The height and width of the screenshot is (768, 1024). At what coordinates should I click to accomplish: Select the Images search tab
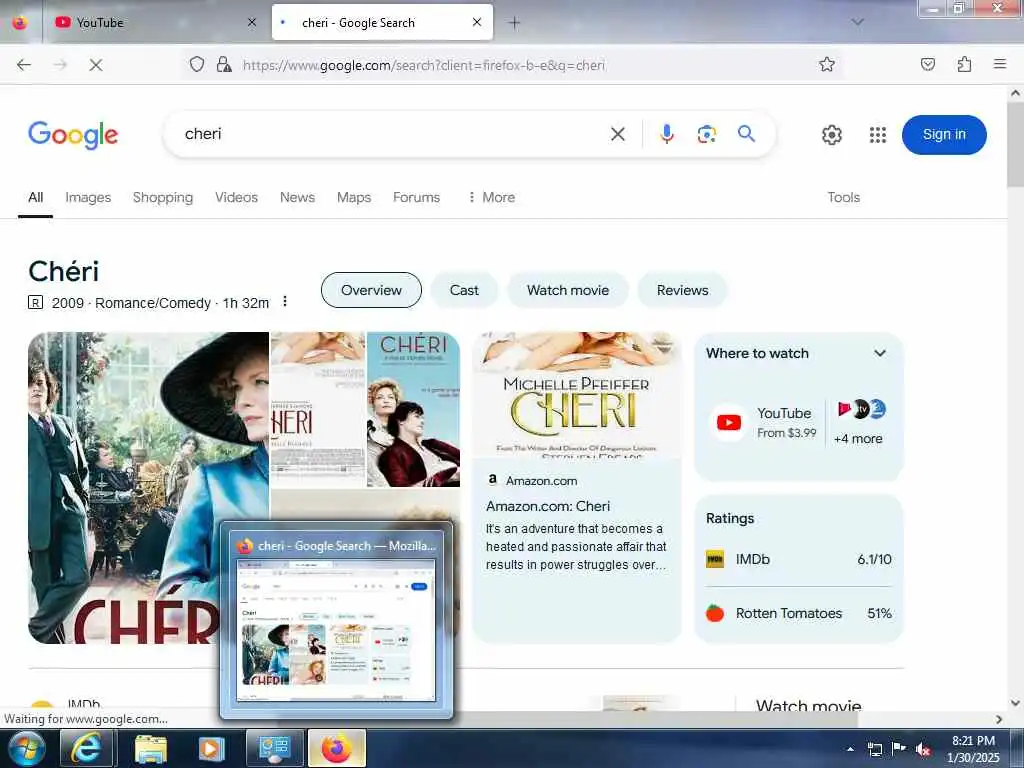88,197
